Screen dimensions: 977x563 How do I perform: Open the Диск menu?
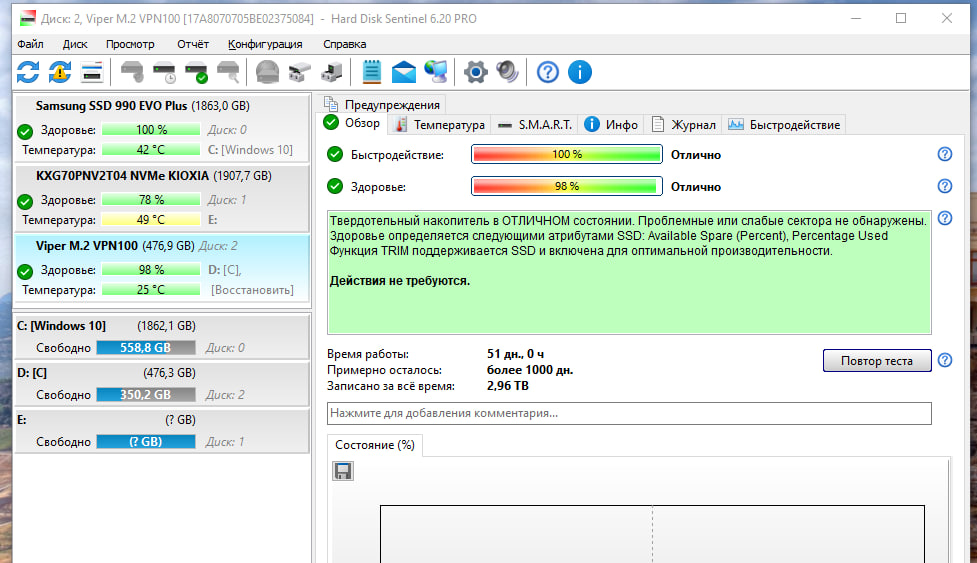point(75,44)
